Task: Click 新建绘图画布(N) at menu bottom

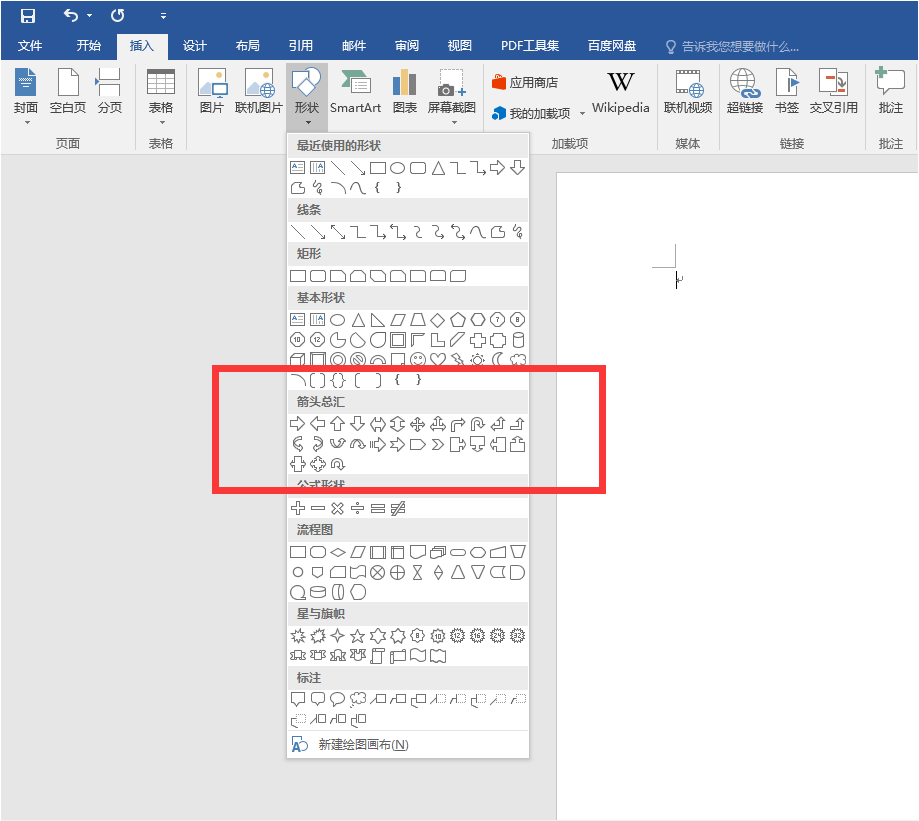Action: click(x=362, y=745)
